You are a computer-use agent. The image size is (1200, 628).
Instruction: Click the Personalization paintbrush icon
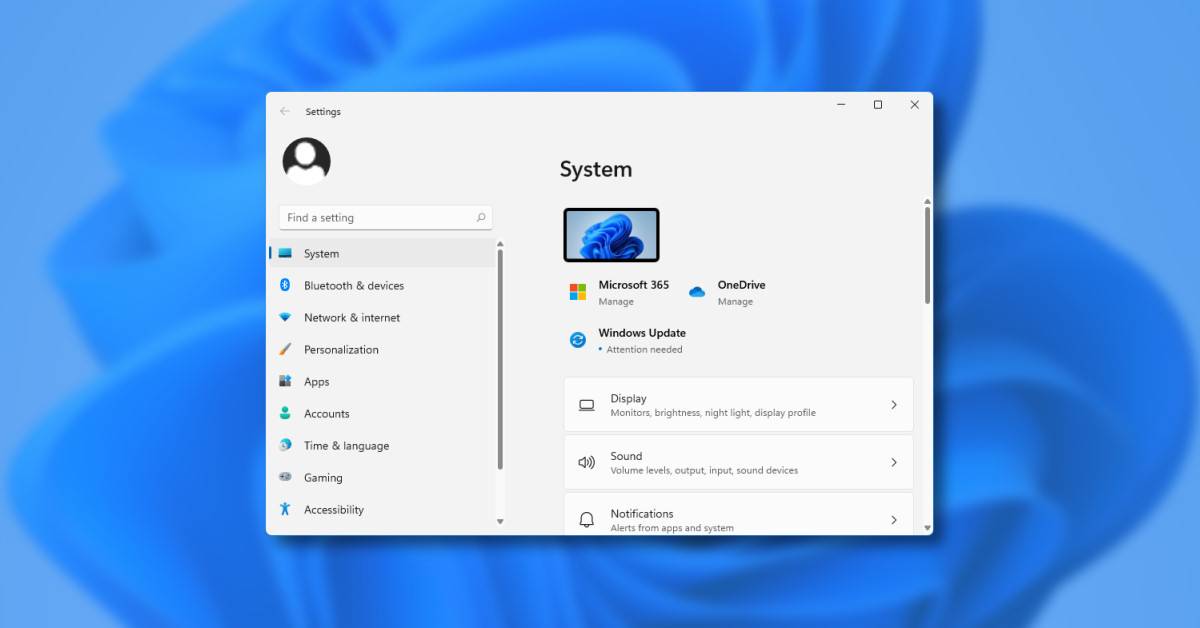(x=285, y=349)
